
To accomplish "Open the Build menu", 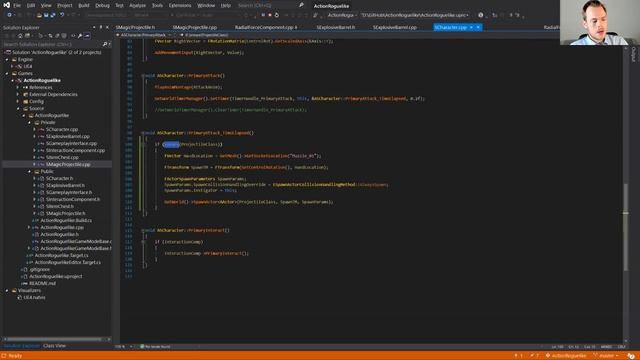I will point(84,6).
